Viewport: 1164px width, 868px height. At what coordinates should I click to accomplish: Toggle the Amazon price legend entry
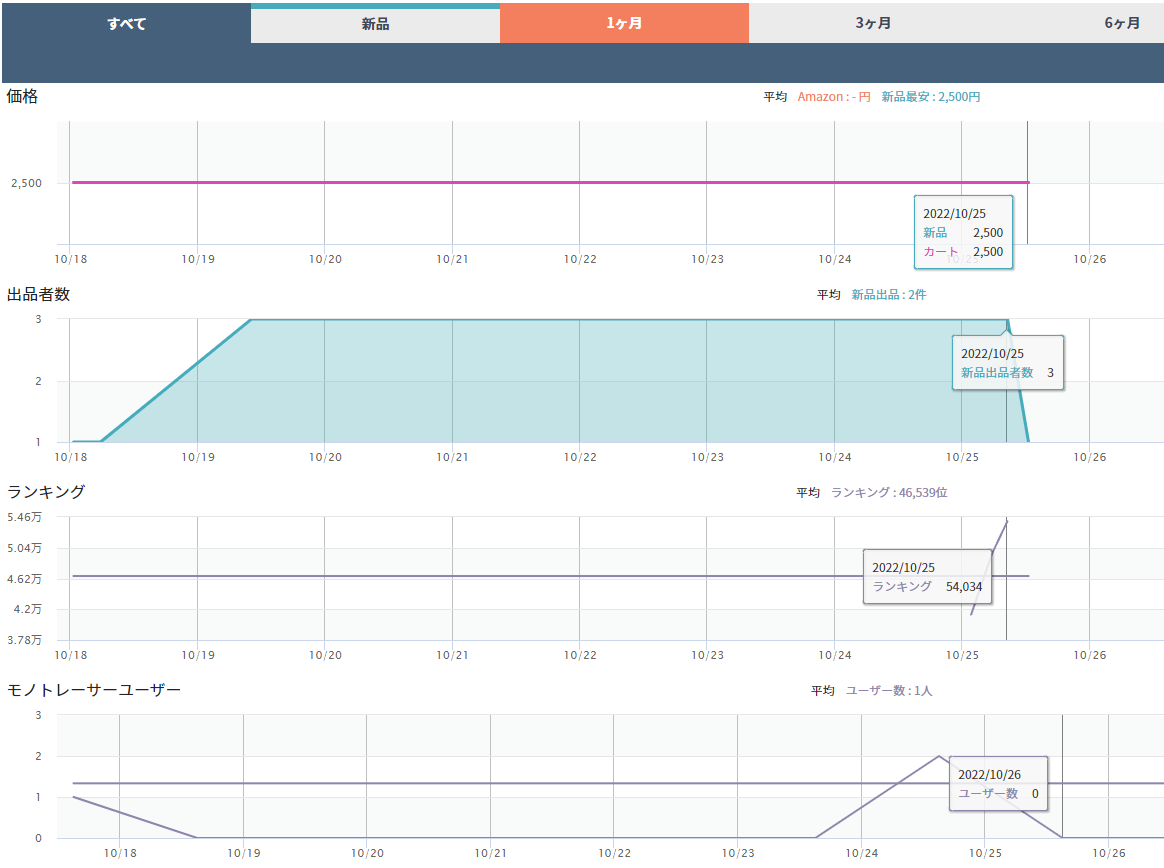[834, 97]
